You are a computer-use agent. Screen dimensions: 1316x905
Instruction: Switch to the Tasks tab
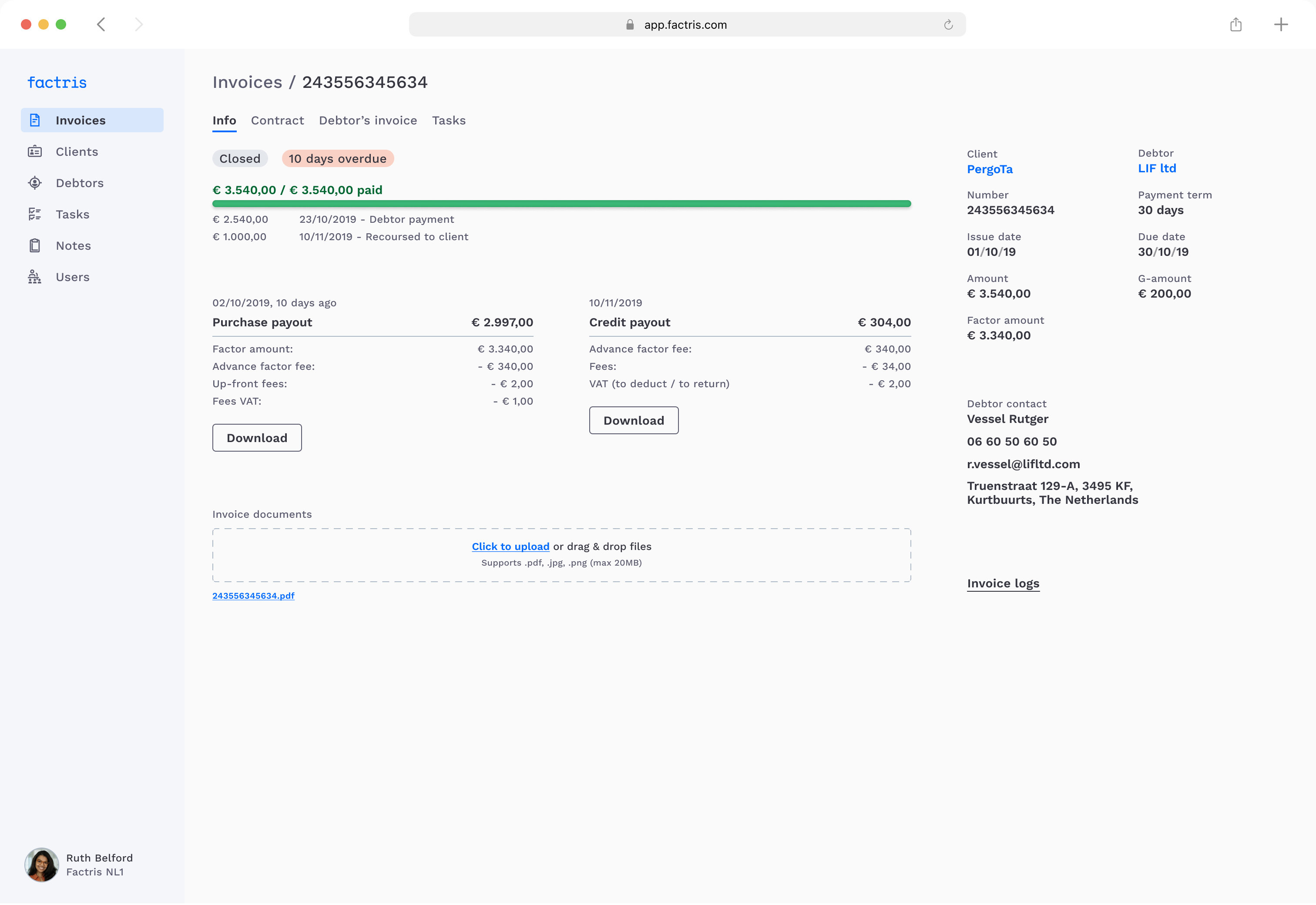coord(449,120)
